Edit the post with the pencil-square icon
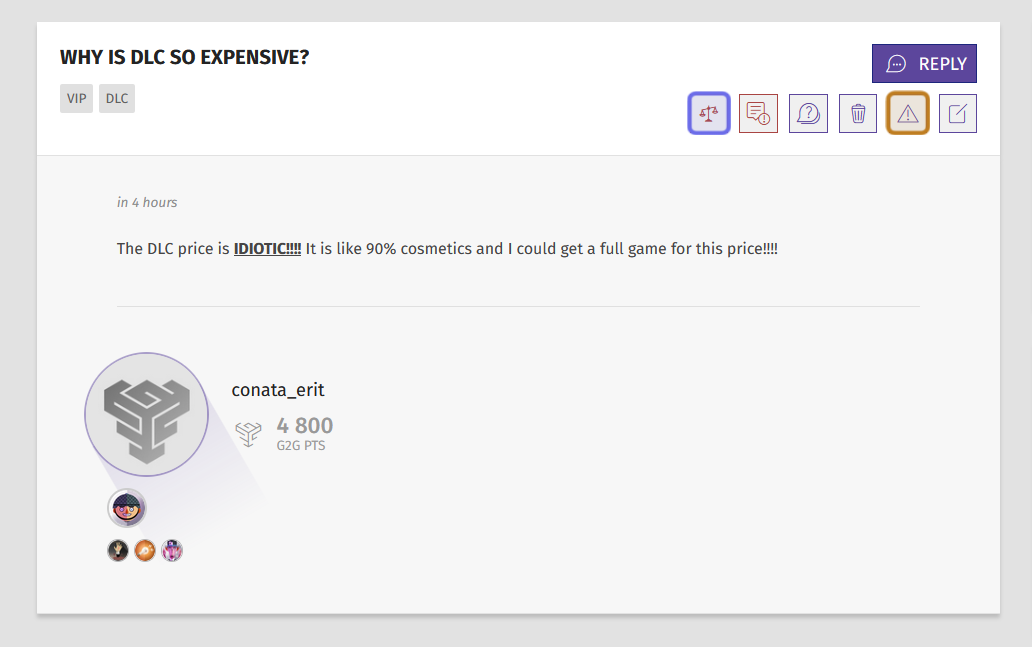This screenshot has width=1032, height=647. tap(958, 113)
